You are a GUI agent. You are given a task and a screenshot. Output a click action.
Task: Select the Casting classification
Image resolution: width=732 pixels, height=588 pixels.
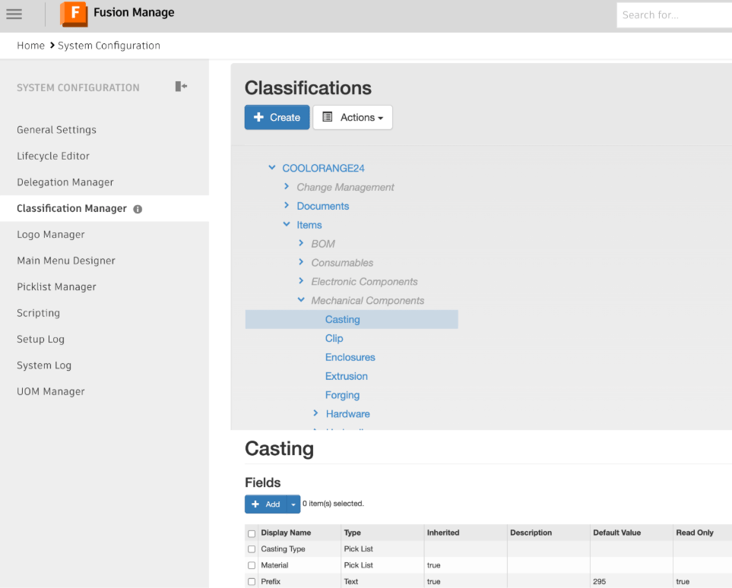click(343, 319)
